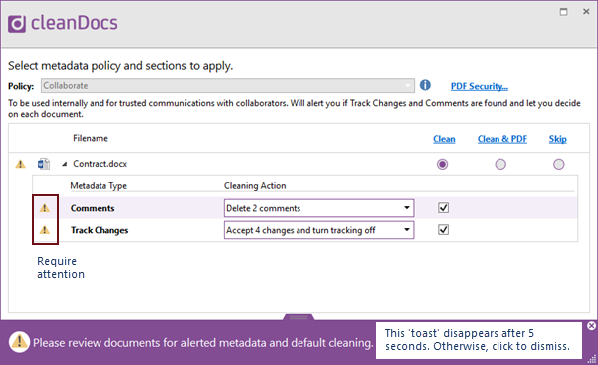Open the Delete 2 comments dropdown

point(319,208)
